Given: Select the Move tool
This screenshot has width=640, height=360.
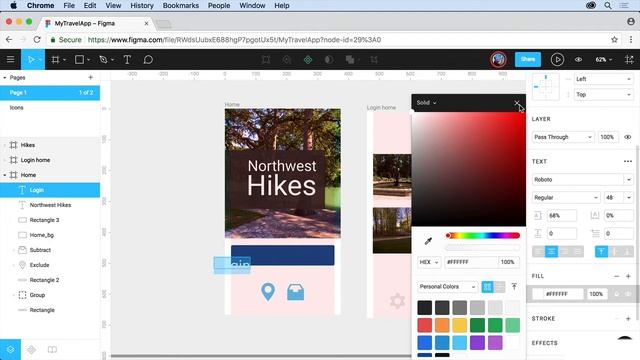Looking at the screenshot, I should point(31,60).
